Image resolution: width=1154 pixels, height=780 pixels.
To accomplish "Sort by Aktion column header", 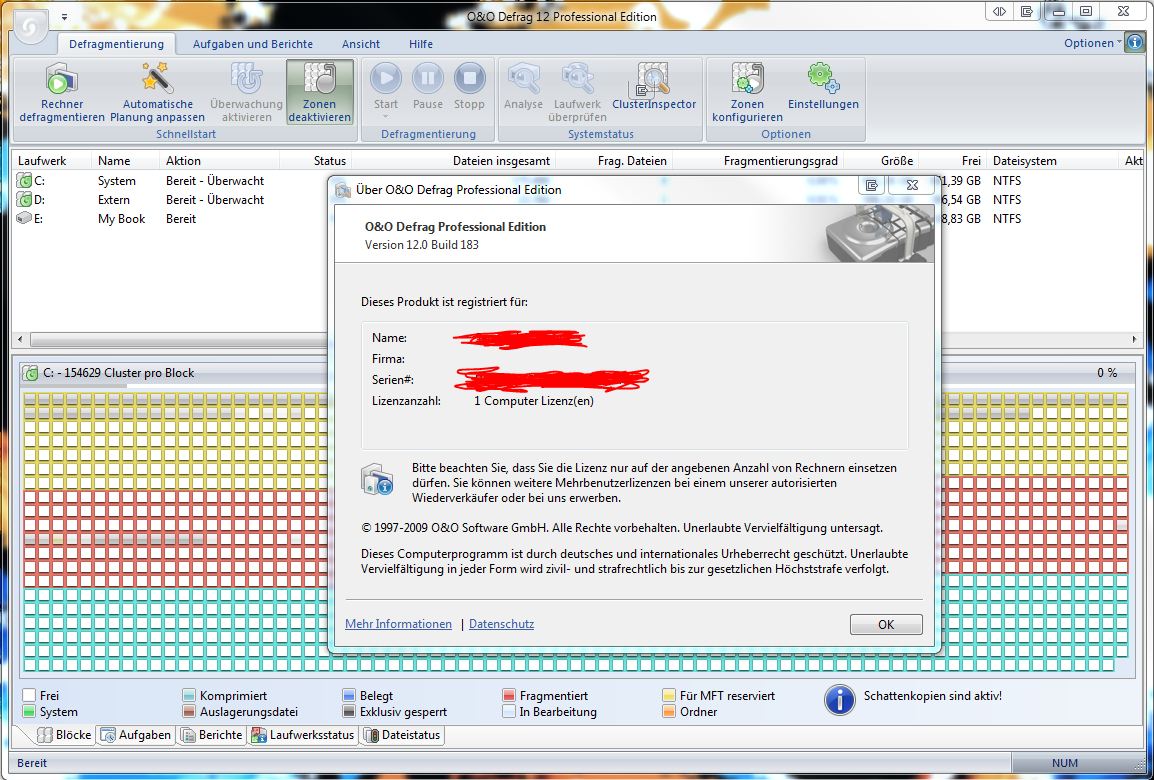I will point(220,160).
